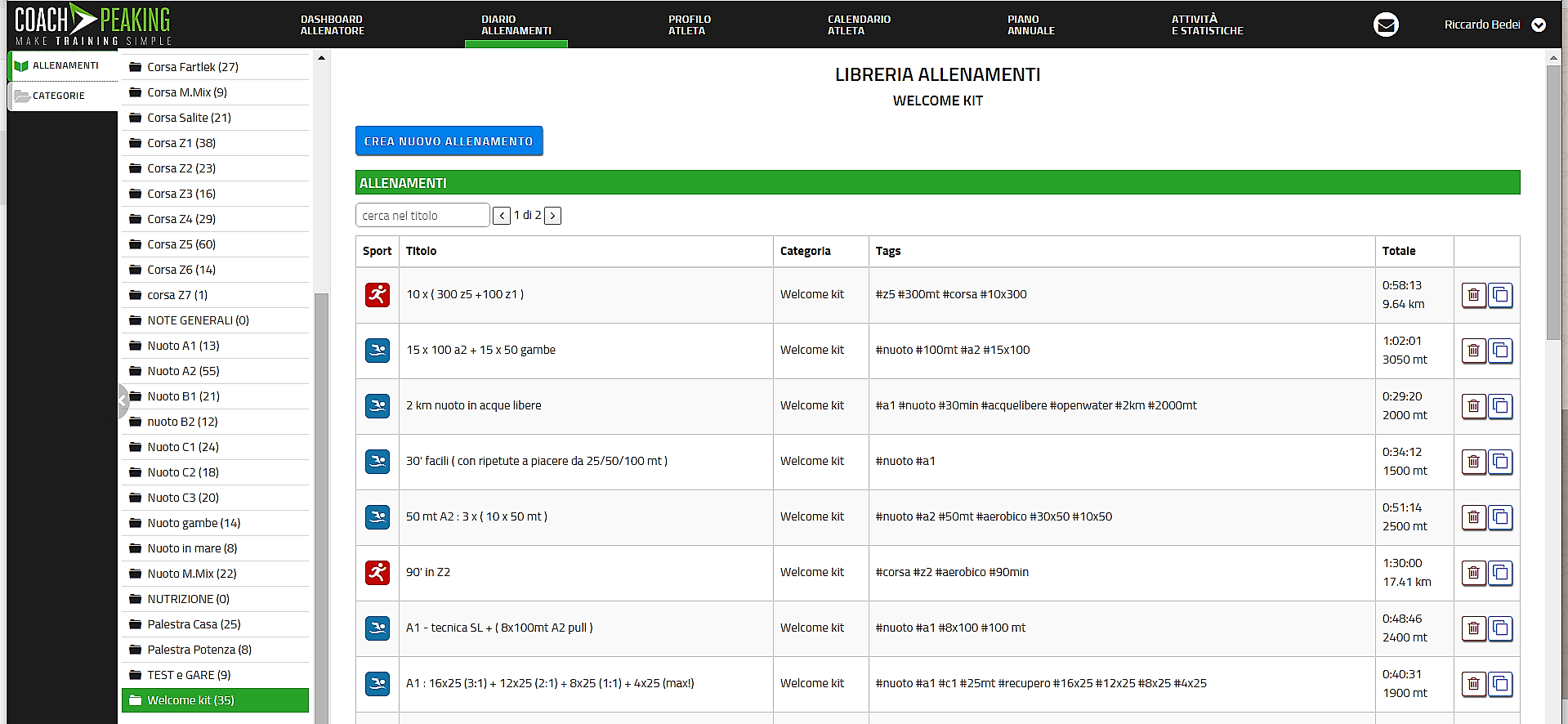Click the swim icon for '50 mt A2' workout
The image size is (1568, 724).
377,517
